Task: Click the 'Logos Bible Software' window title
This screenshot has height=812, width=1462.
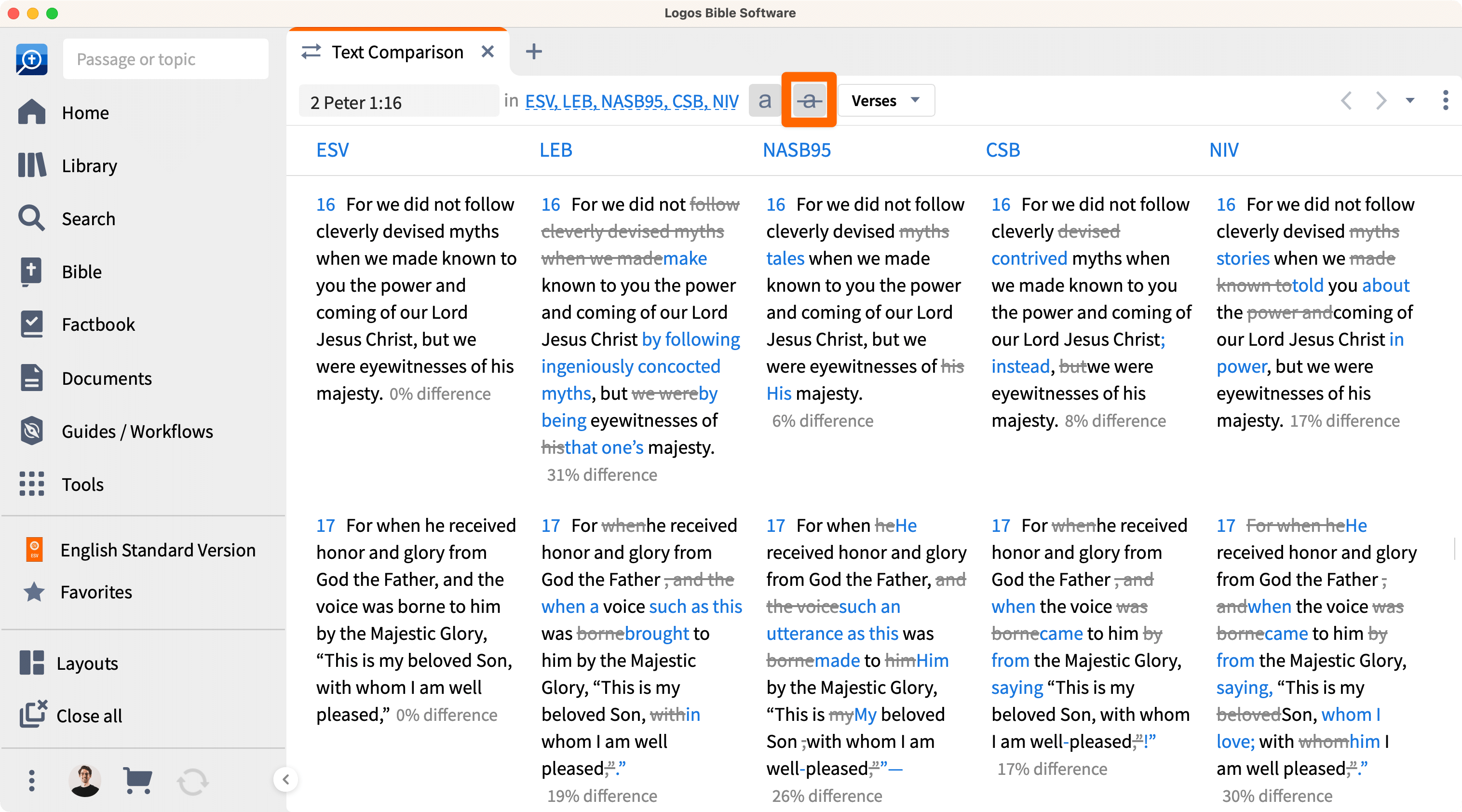Action: [730, 13]
